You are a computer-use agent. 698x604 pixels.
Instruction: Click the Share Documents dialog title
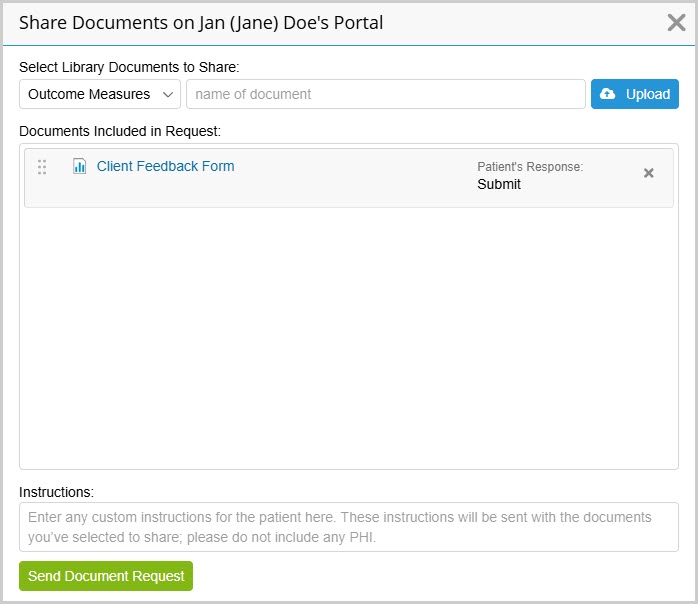pos(201,23)
